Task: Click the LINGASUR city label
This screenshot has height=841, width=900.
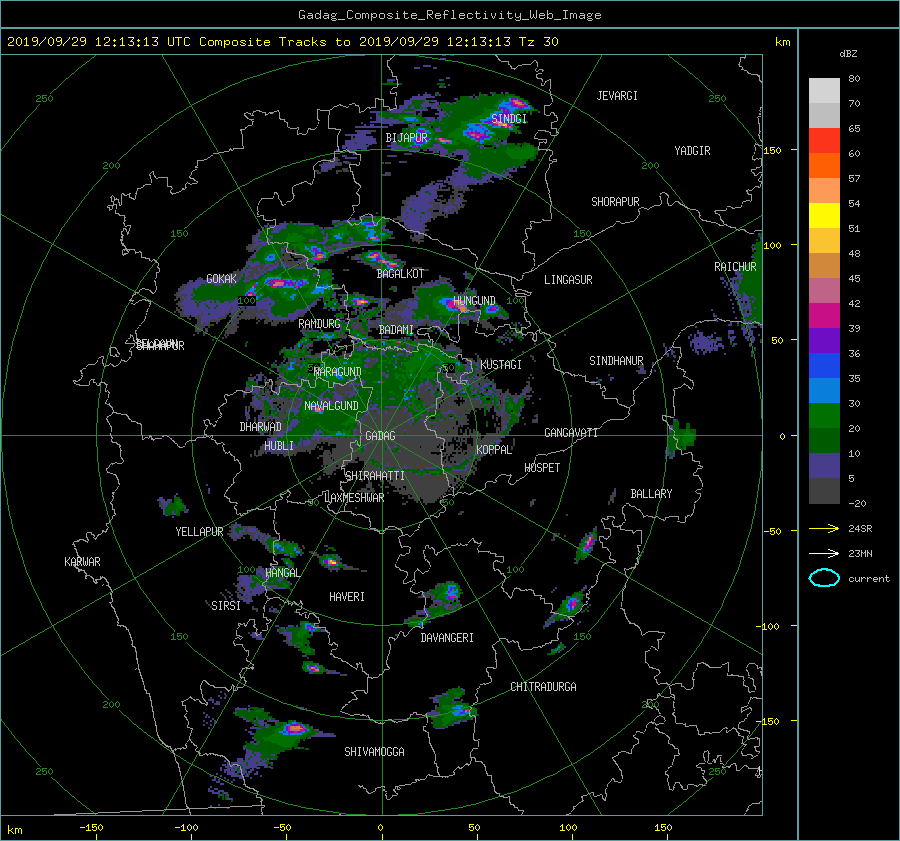Action: pyautogui.click(x=568, y=280)
